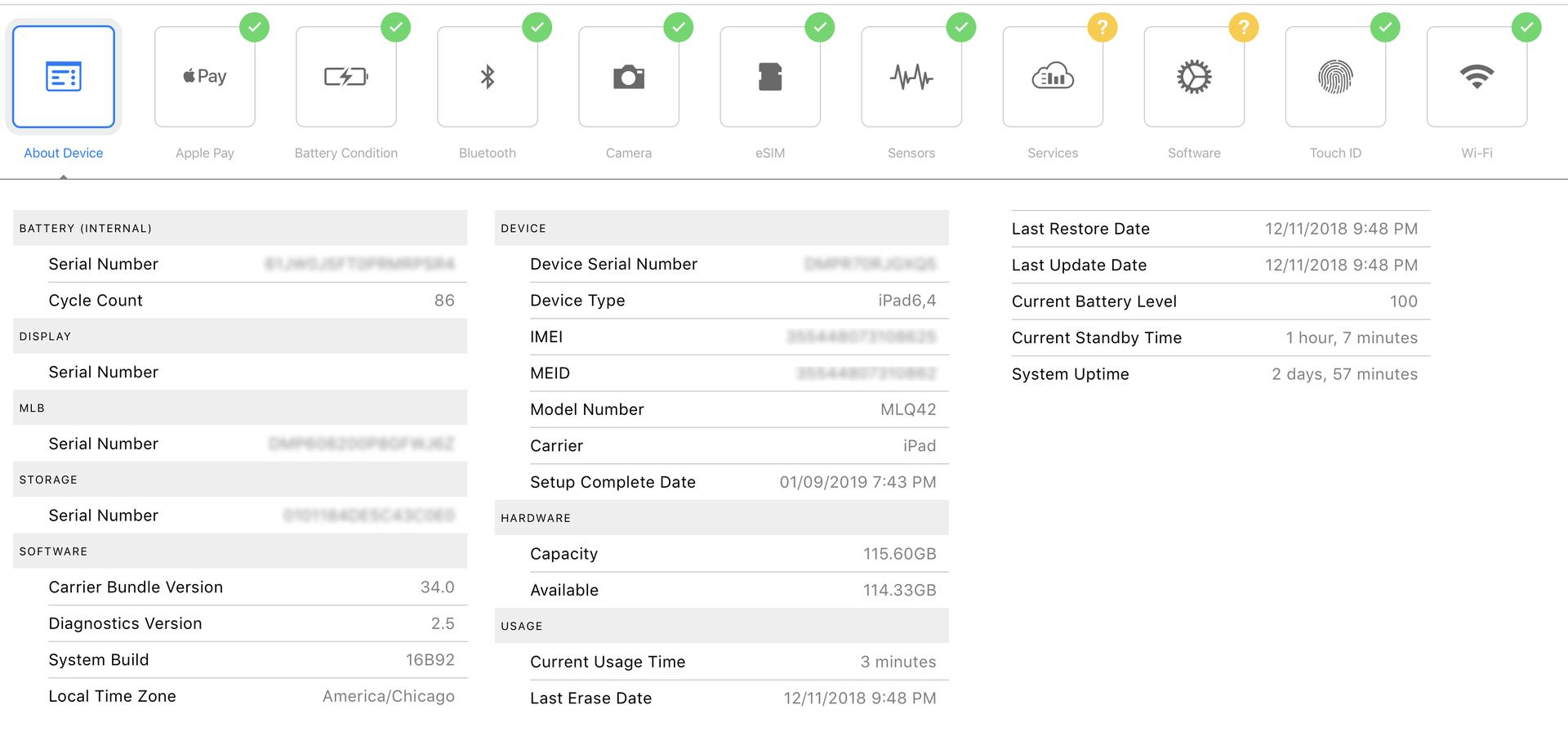
Task: Click the Software gear icon
Action: coord(1194,77)
